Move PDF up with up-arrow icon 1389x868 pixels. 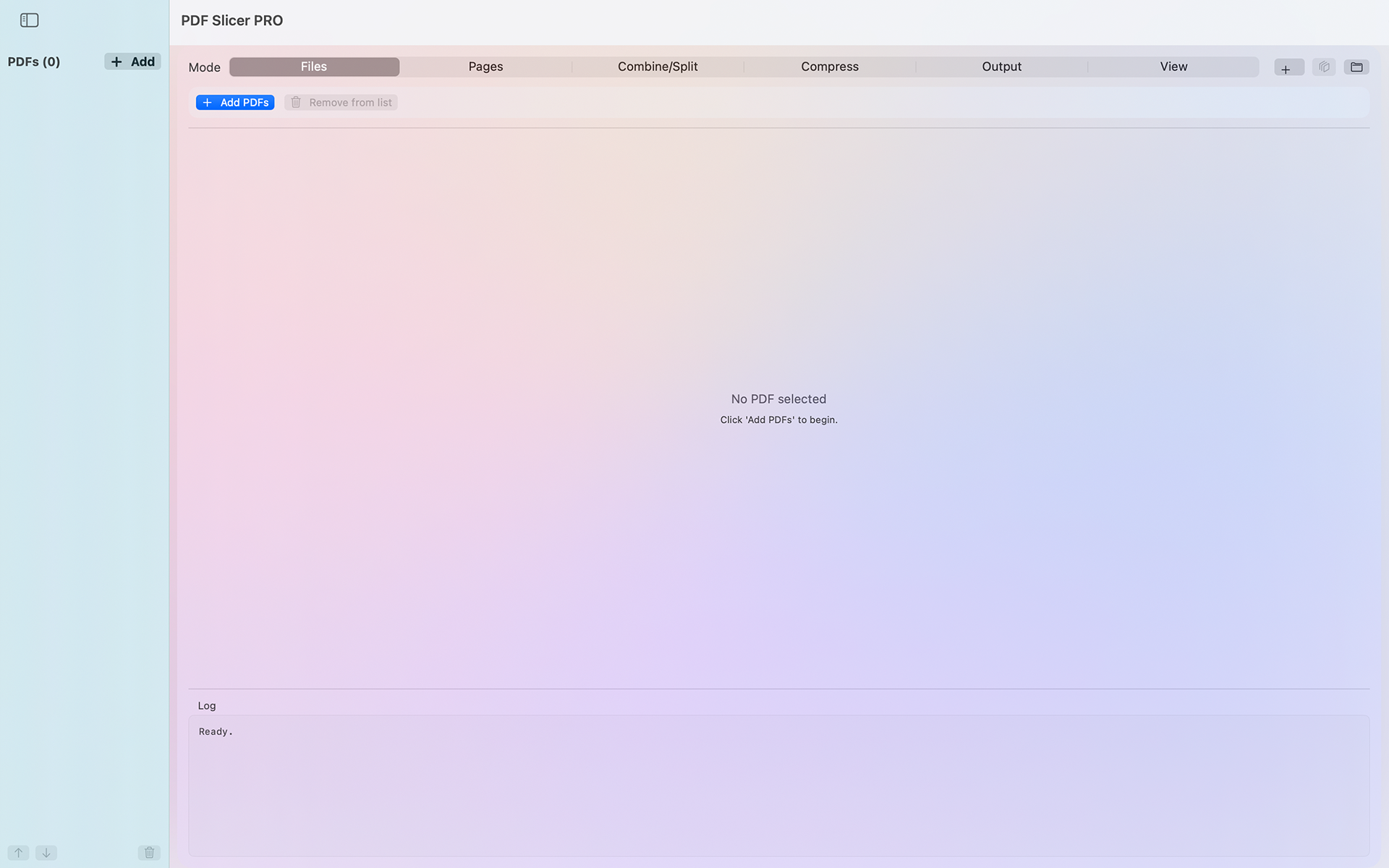pyautogui.click(x=18, y=853)
